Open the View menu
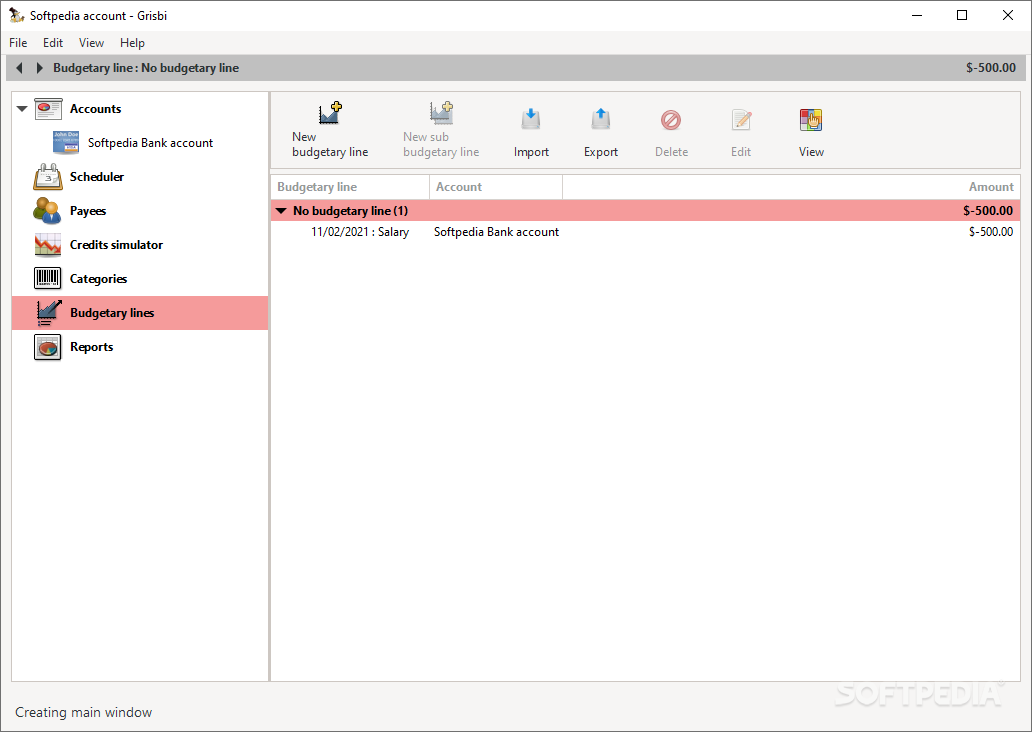1032x732 pixels. (91, 43)
